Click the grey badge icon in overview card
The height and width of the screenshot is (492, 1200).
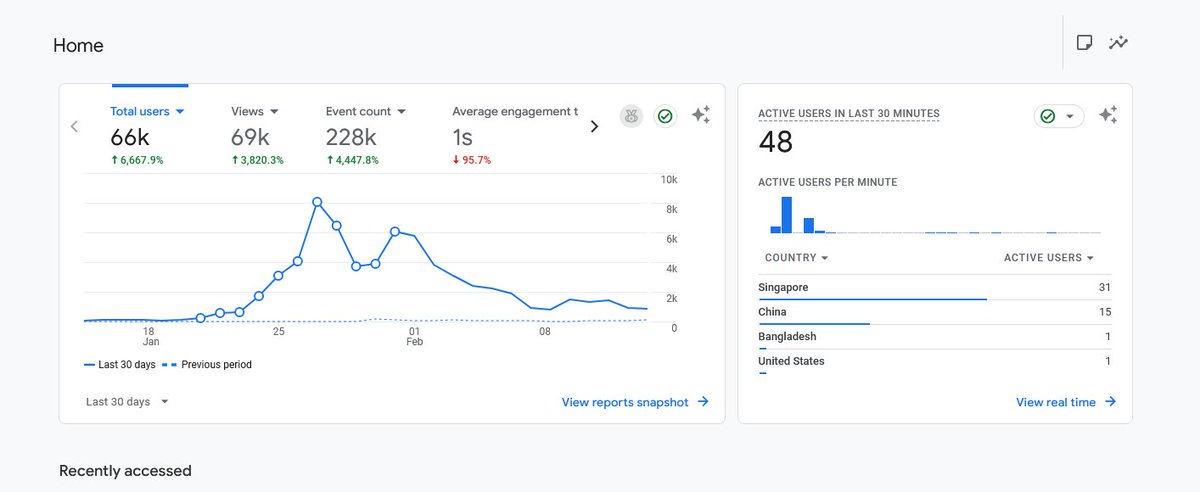pos(631,116)
